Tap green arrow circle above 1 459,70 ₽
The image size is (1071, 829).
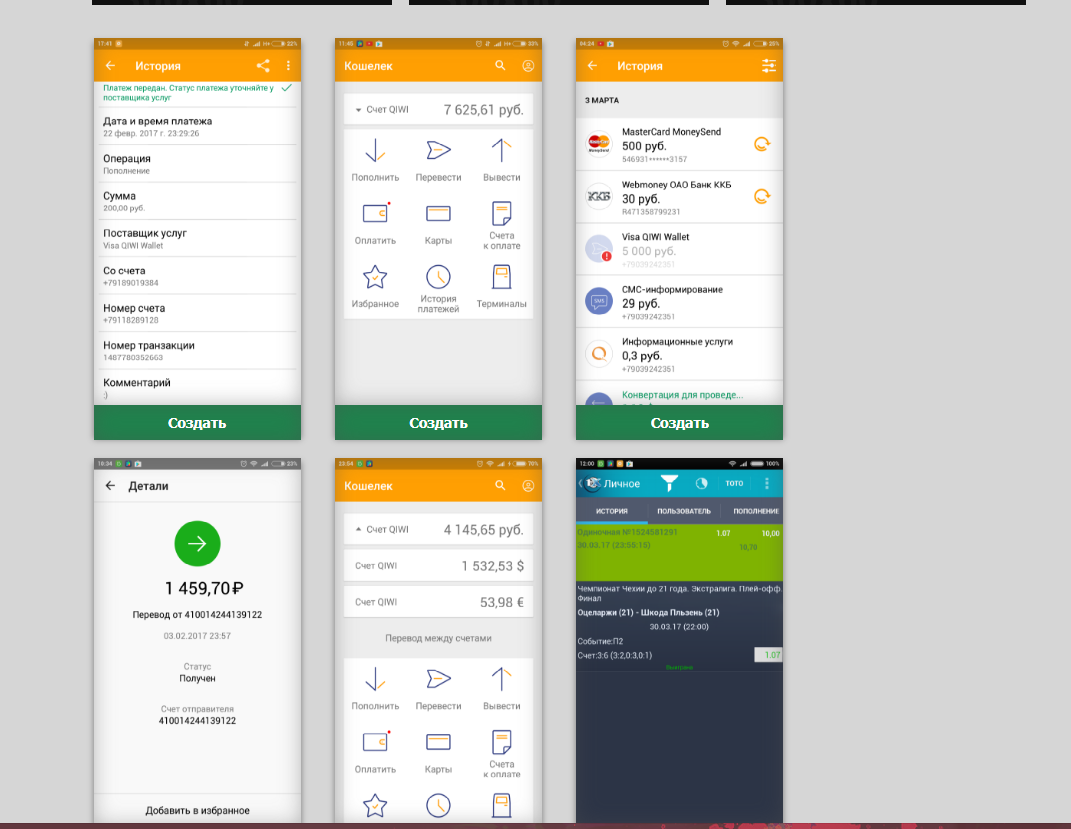point(197,544)
